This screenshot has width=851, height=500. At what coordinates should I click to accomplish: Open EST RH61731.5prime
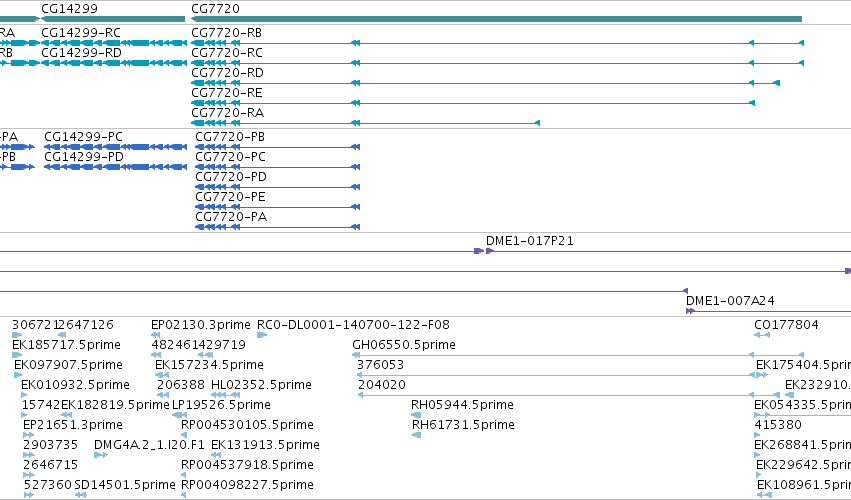coord(463,426)
